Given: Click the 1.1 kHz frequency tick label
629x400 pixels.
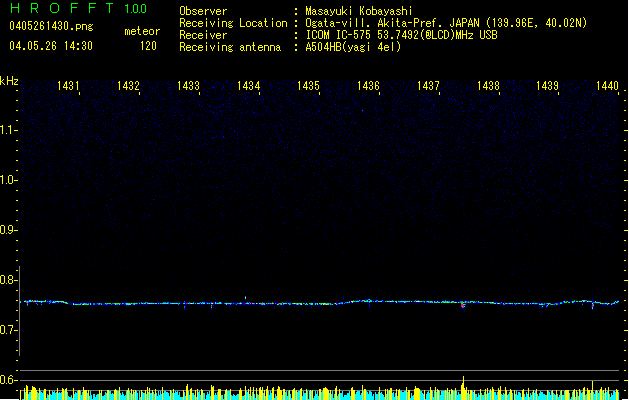Looking at the screenshot, I should pyautogui.click(x=8, y=130).
